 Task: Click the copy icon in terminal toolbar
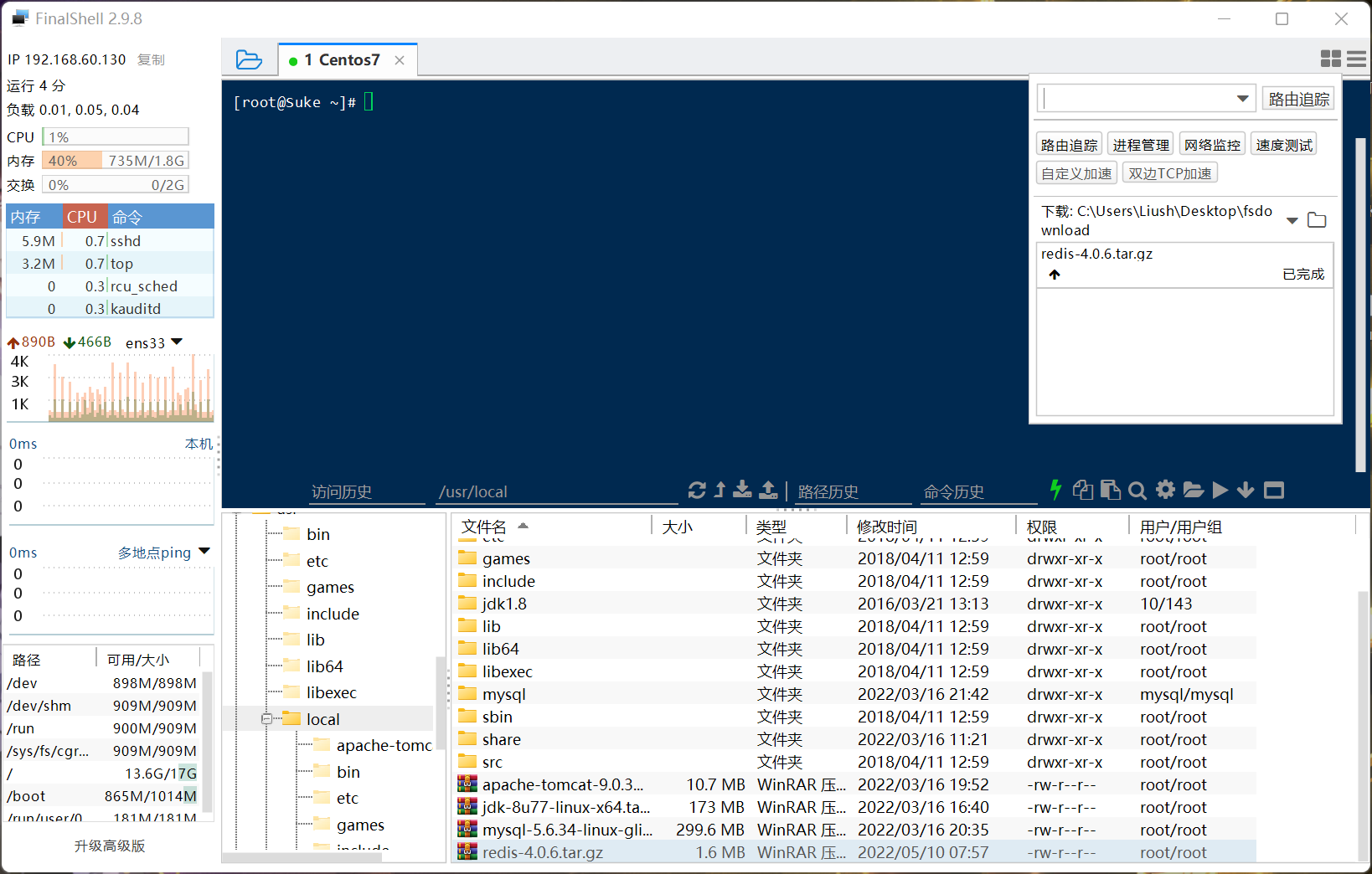[x=1083, y=490]
